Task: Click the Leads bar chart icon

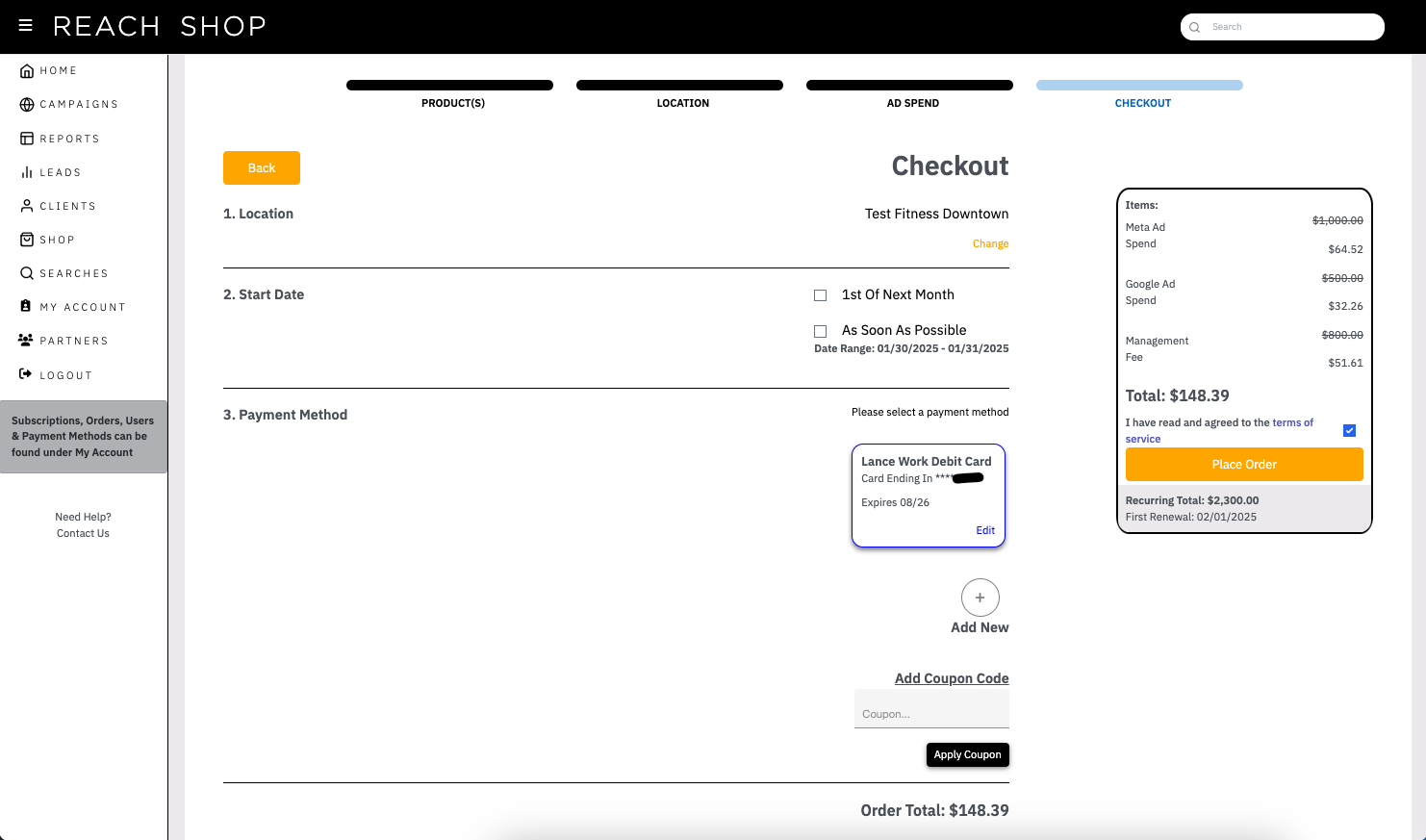Action: coord(27,172)
